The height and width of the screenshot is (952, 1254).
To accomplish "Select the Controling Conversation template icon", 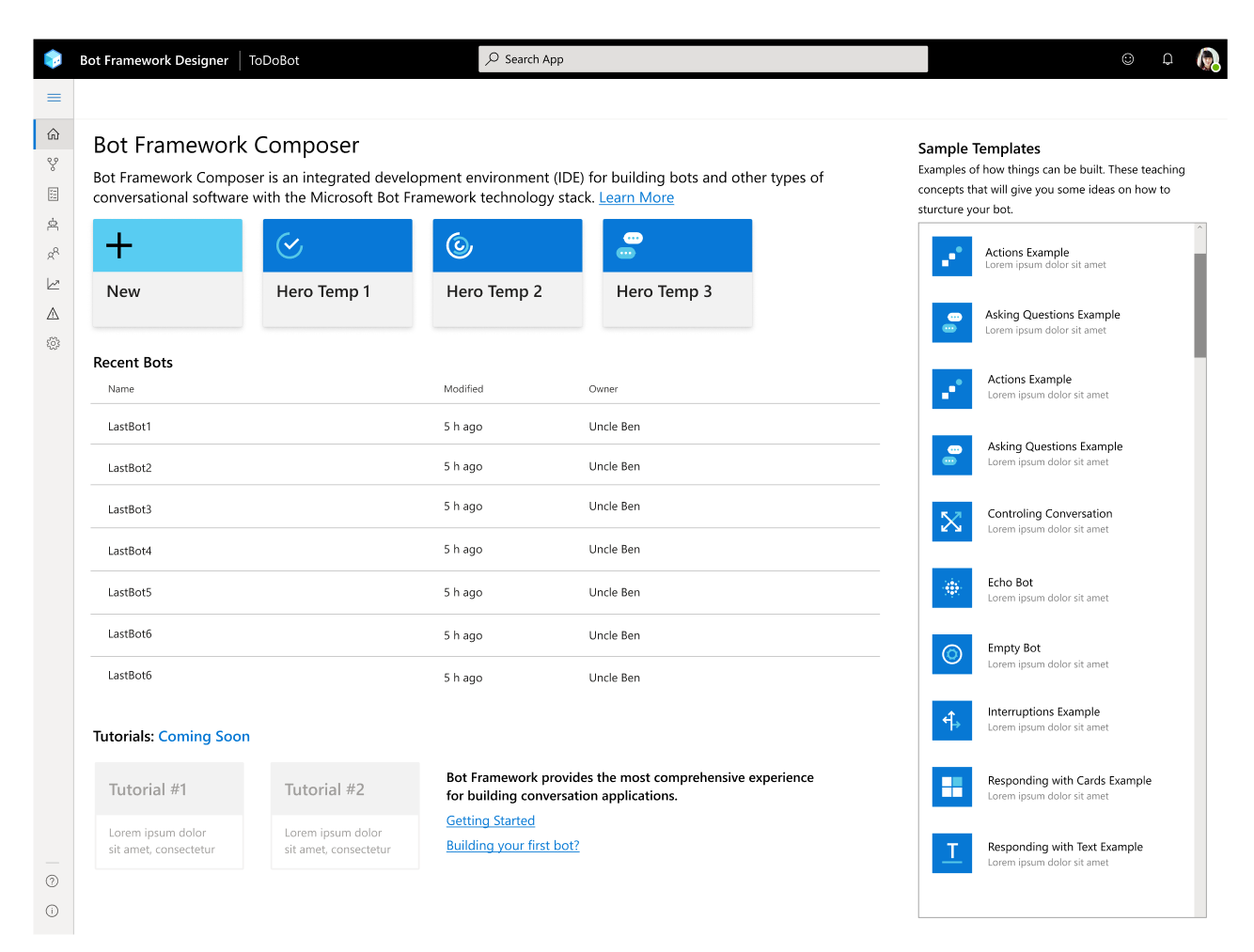I will click(x=952, y=522).
